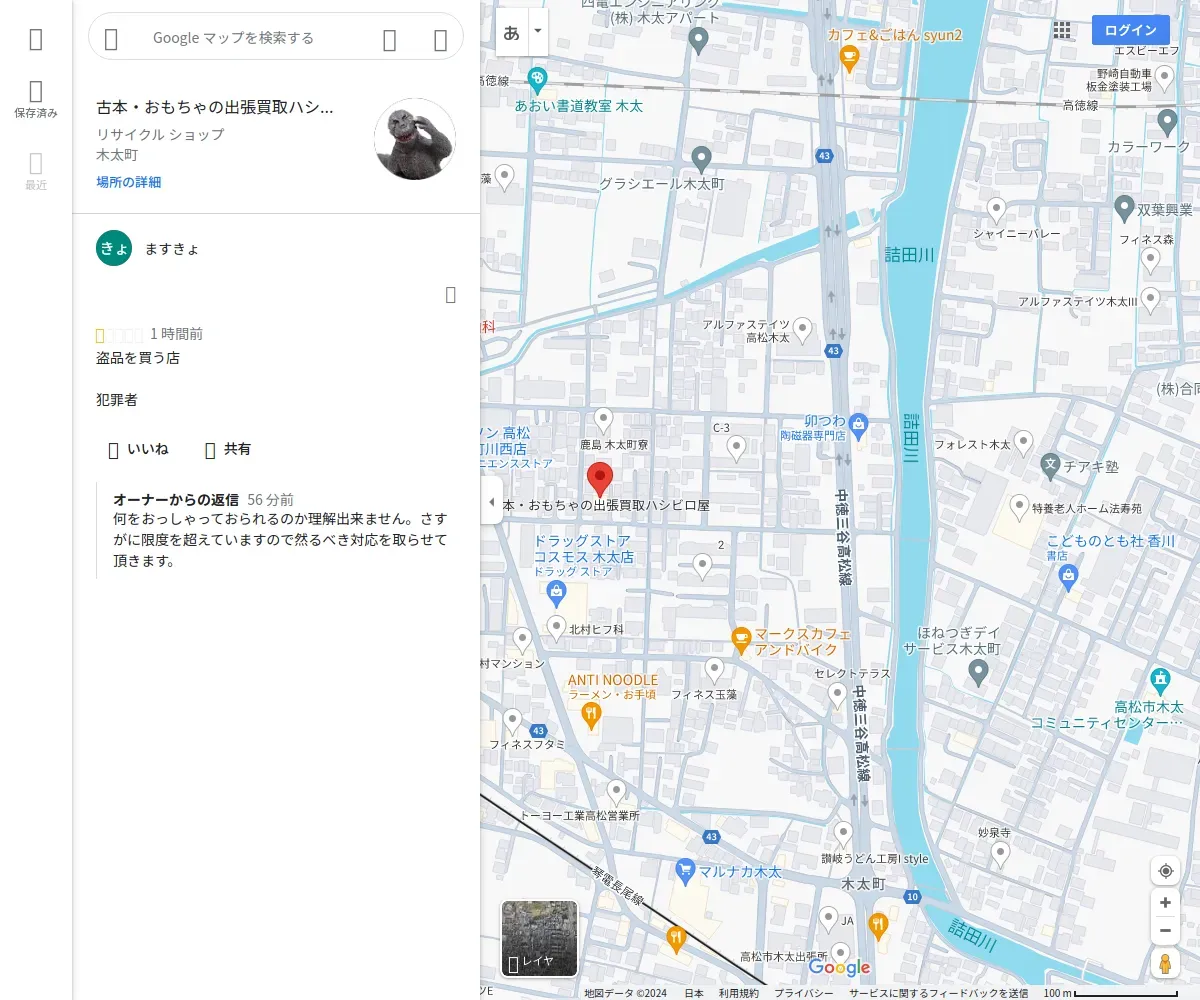The image size is (1200, 1000).
Task: Click the マルナカ木太 shopping cart marker
Action: [x=685, y=871]
